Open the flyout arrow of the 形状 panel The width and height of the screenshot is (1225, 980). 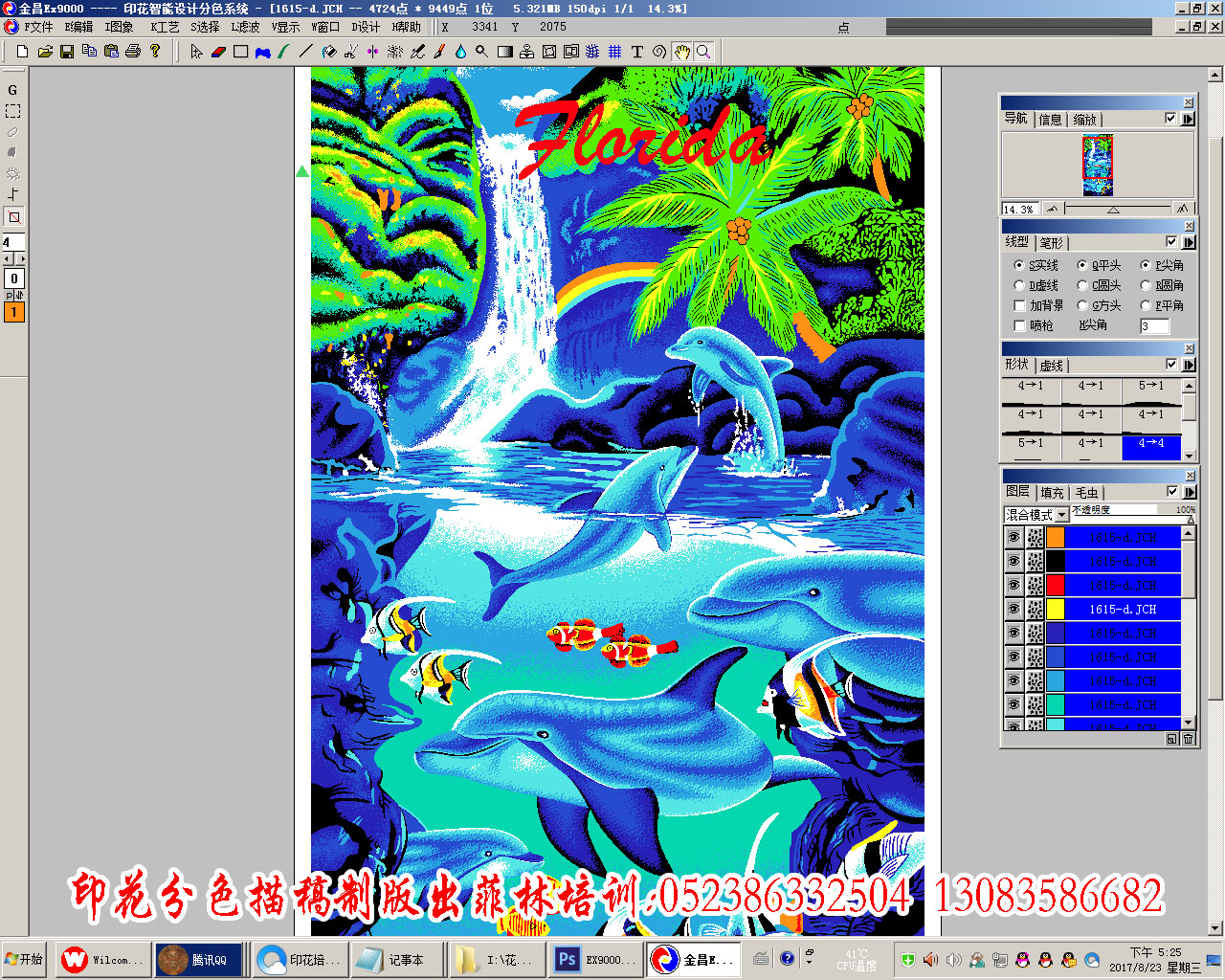click(x=1189, y=365)
